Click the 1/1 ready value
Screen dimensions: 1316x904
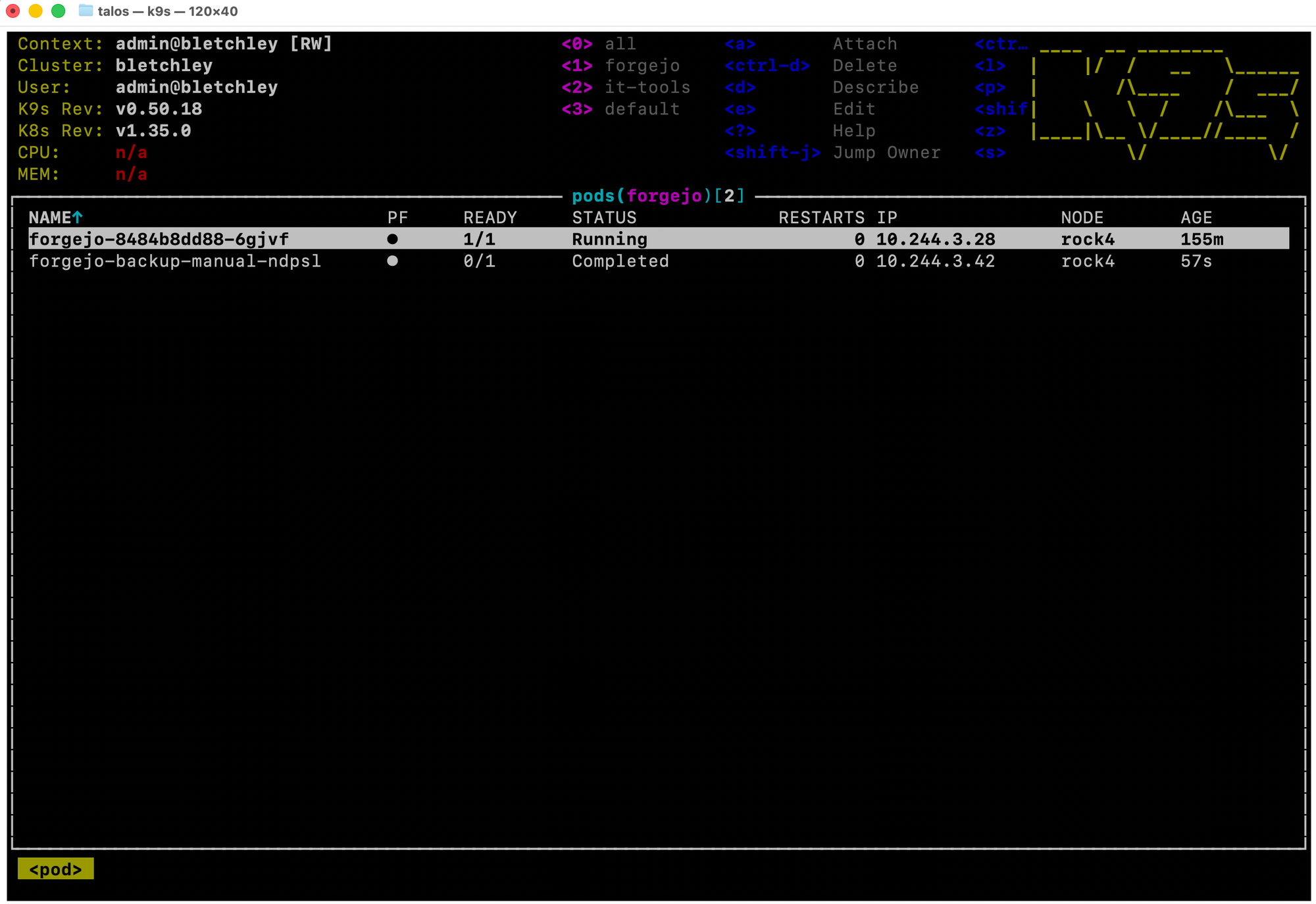pyautogui.click(x=479, y=239)
